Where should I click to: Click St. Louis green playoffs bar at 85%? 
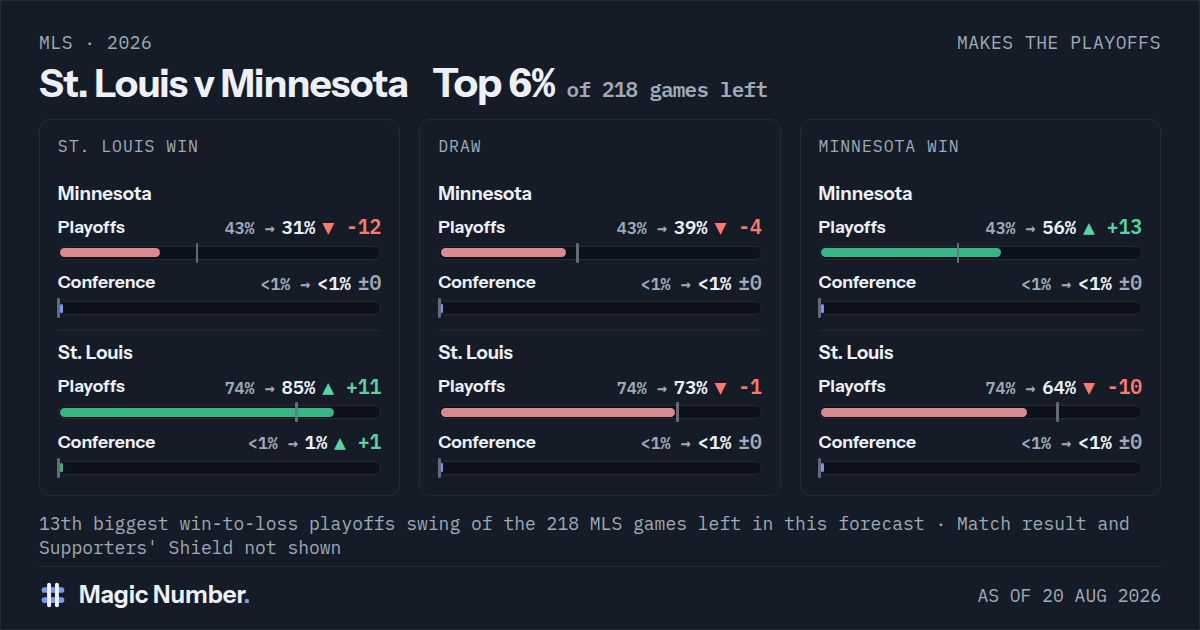(196, 412)
